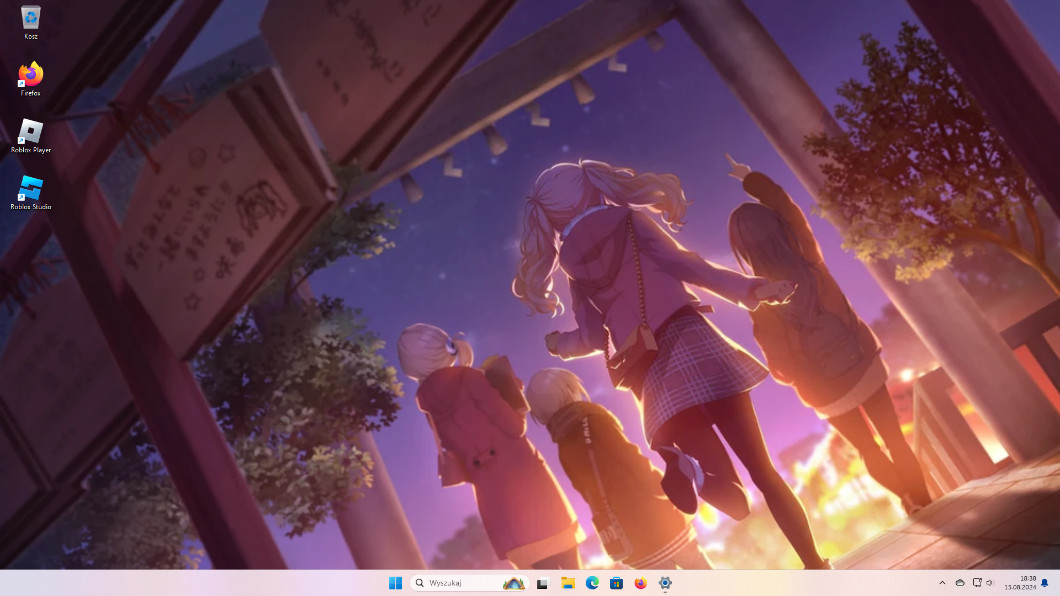Select the Roblox Player desktop shortcut
This screenshot has width=1060, height=596.
click(31, 132)
